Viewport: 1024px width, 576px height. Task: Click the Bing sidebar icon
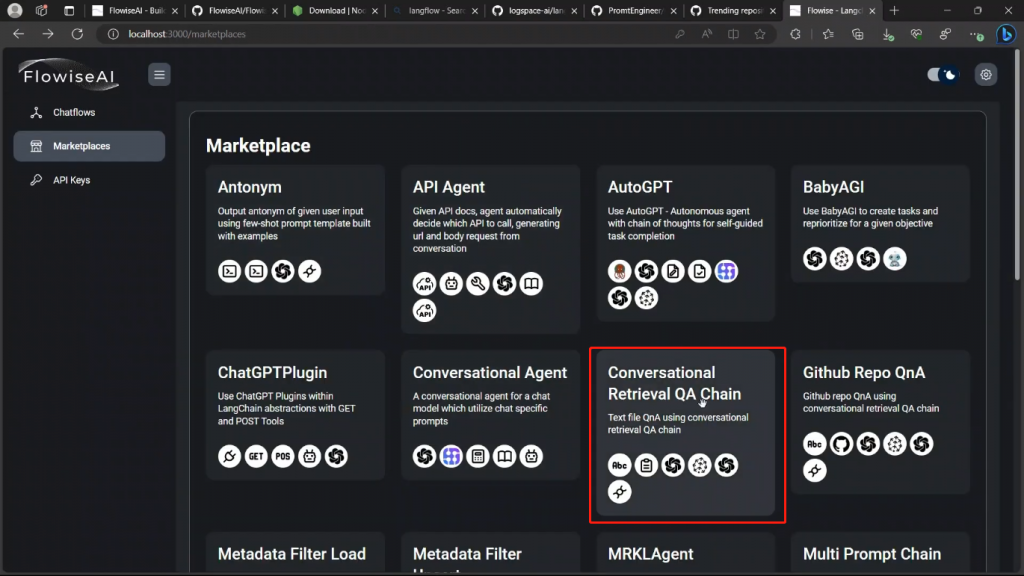tap(1006, 34)
